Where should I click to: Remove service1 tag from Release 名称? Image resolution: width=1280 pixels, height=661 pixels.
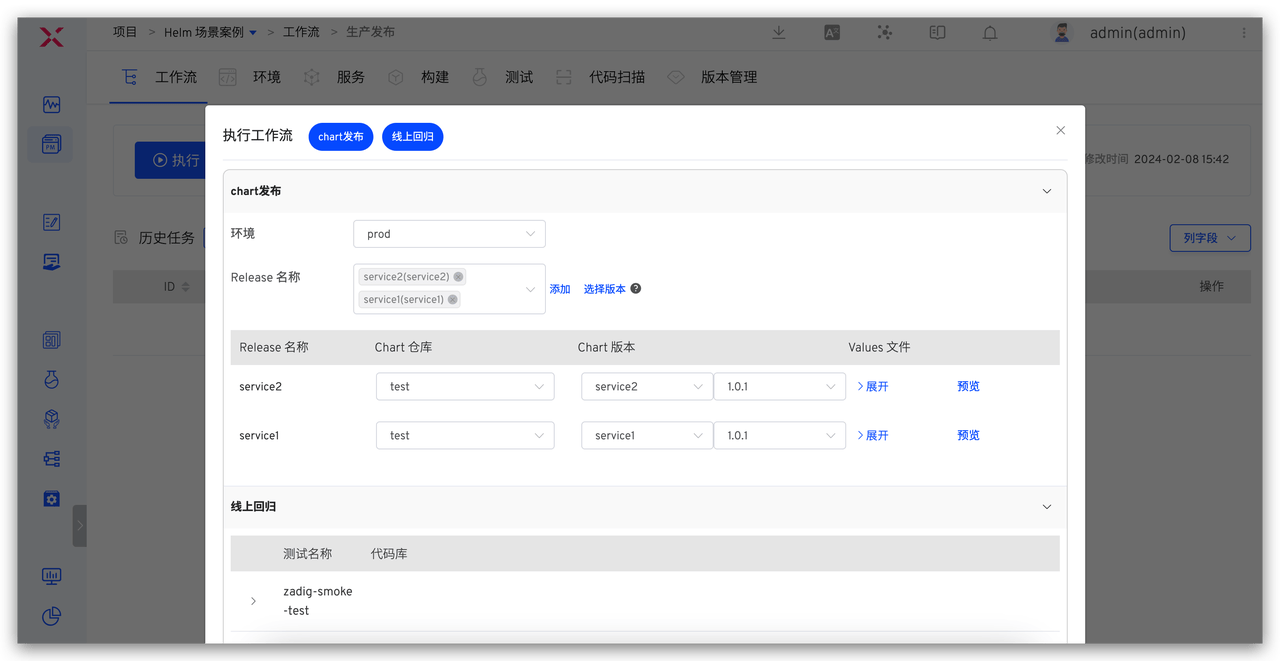click(x=452, y=299)
